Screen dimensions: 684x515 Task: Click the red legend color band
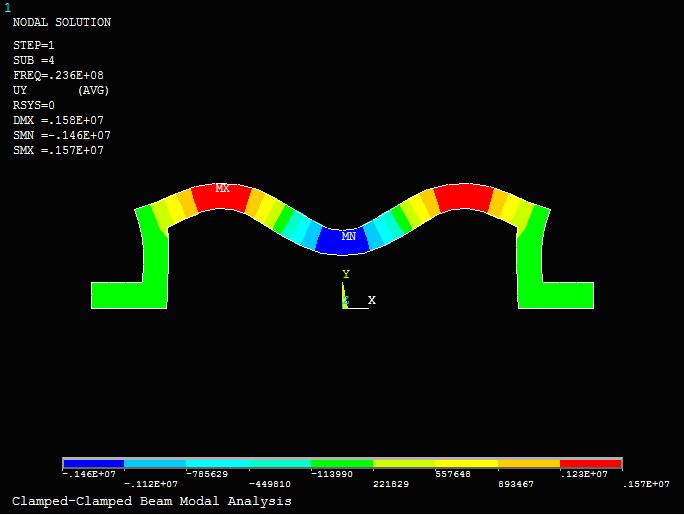click(590, 464)
